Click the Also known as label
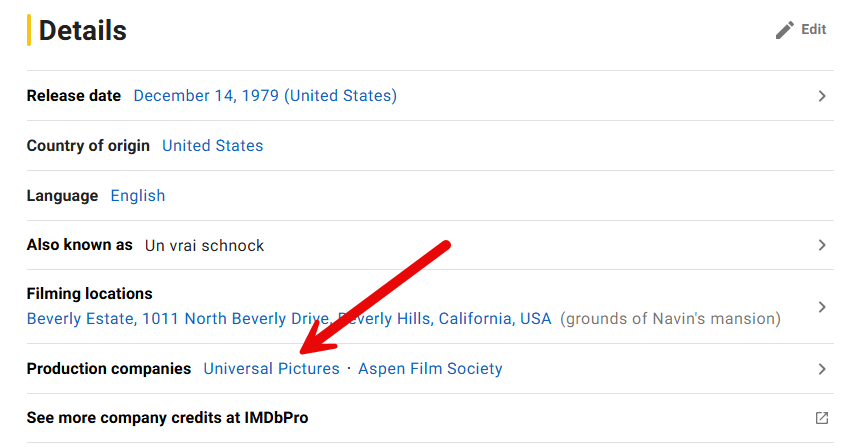 point(80,245)
